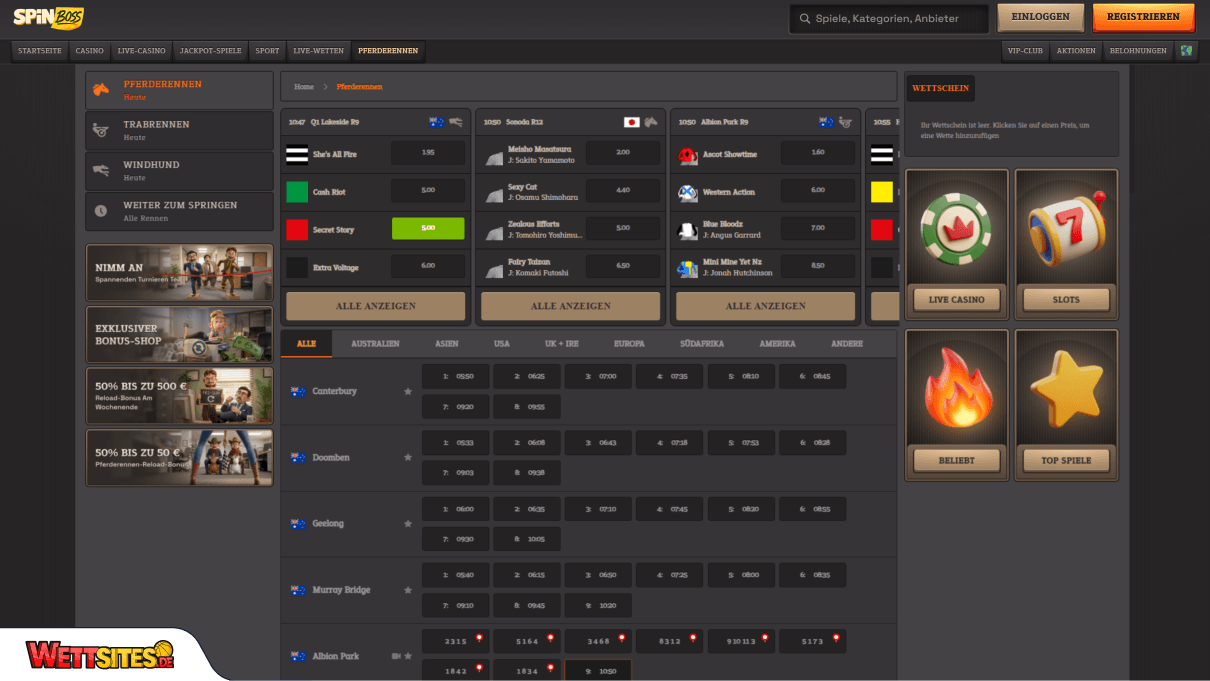
Task: Select Doomben race 3 at 06:43
Action: point(598,443)
